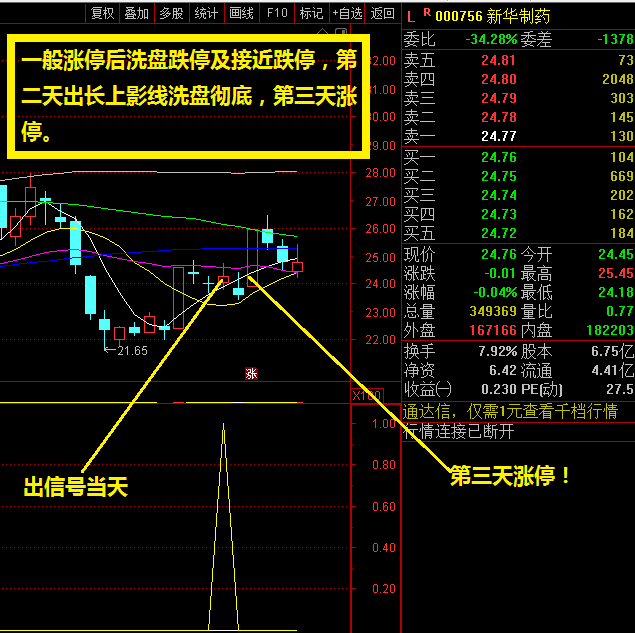Click the 返回 back button
Screen dimensions: 635x633
(x=382, y=14)
